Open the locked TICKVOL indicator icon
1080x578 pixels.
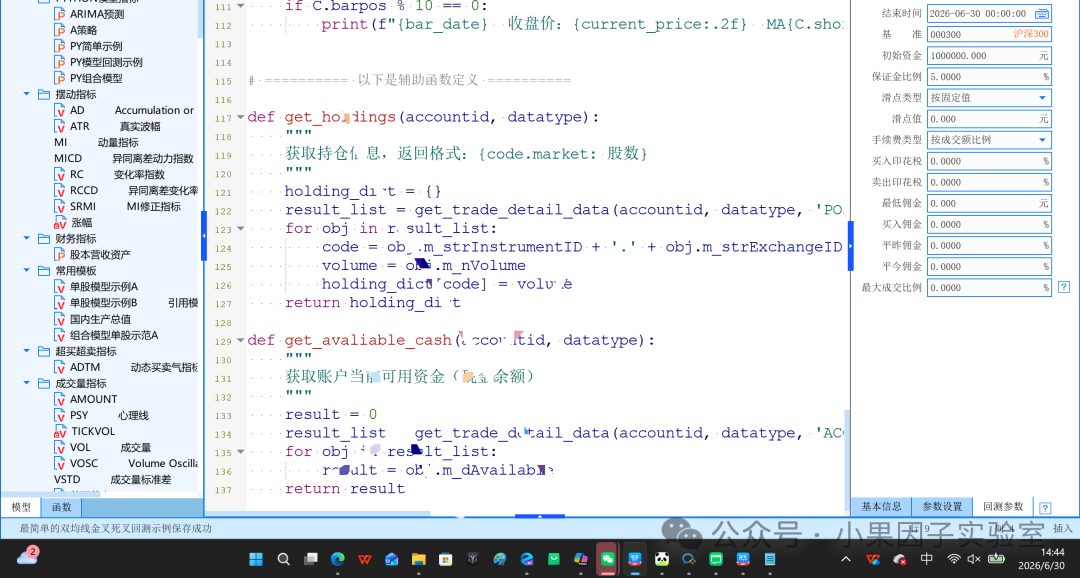60,431
